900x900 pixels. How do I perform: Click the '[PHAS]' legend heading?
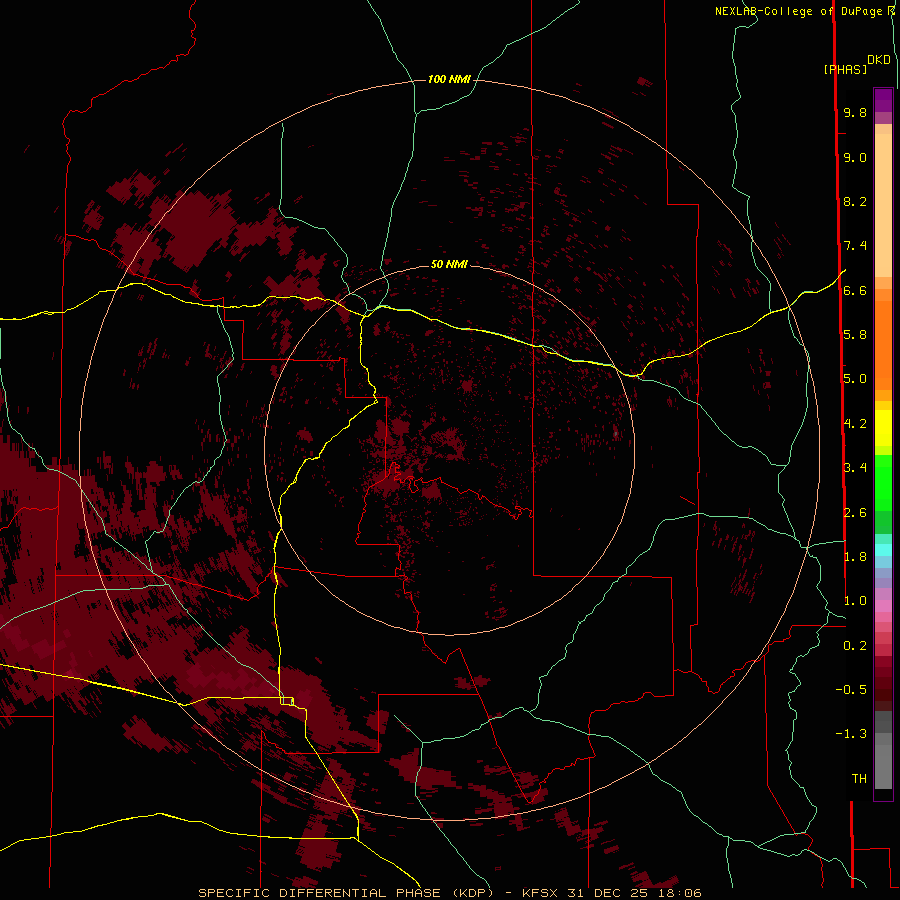(845, 70)
